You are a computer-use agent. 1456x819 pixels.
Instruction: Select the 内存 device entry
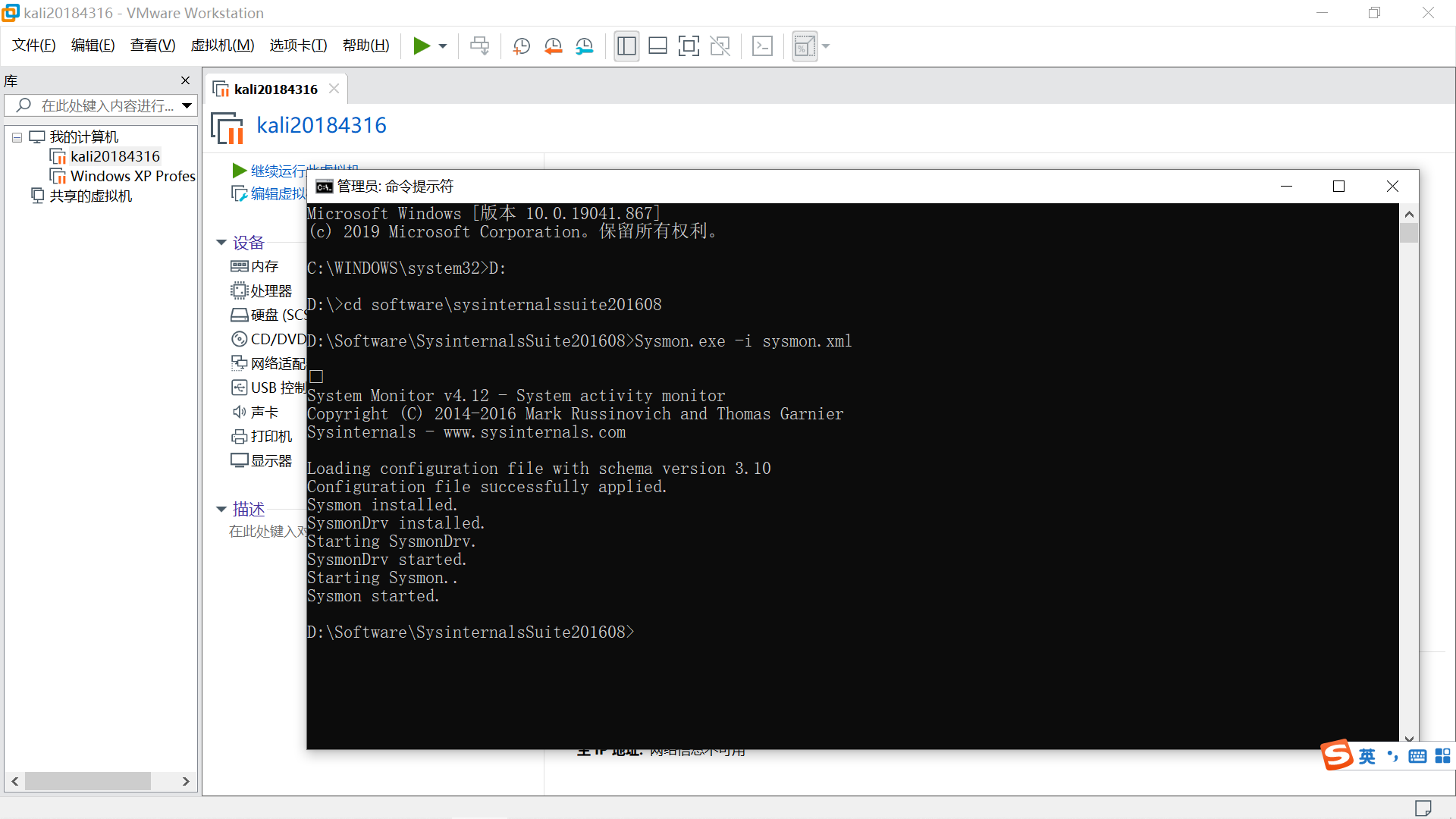[255, 266]
